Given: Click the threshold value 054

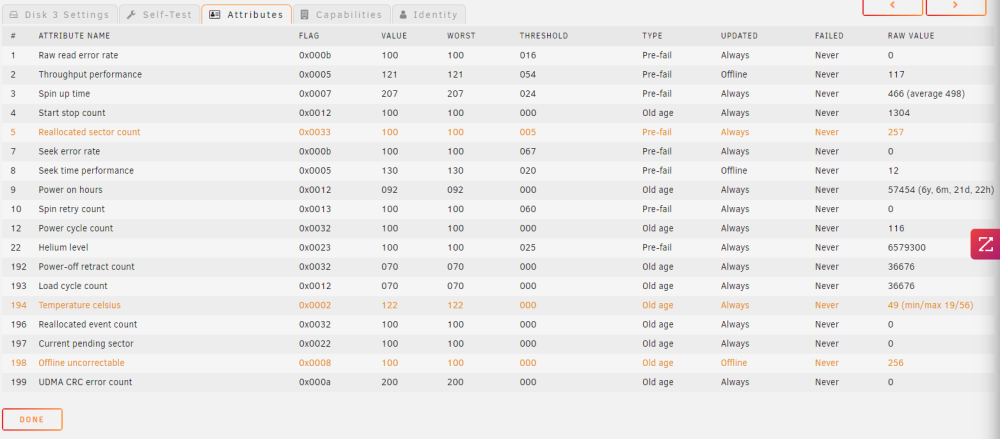Looking at the screenshot, I should coord(528,75).
